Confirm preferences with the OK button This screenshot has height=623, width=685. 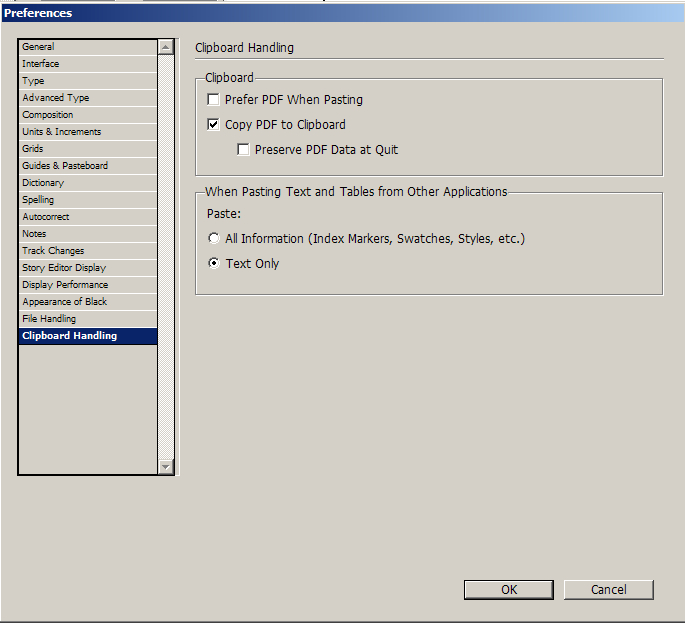[509, 590]
